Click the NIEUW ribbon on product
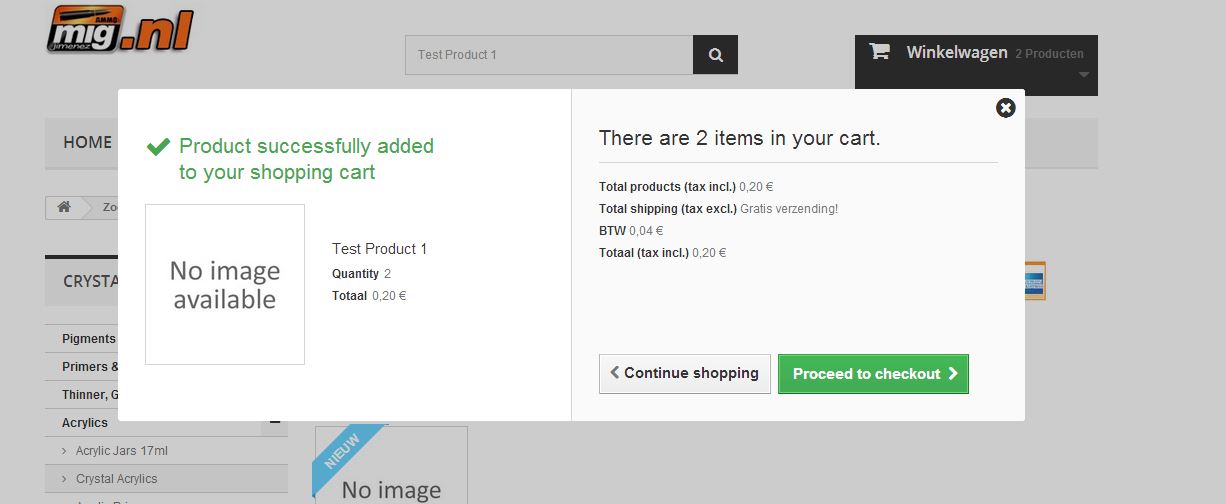Image resolution: width=1226 pixels, height=504 pixels. tap(347, 460)
